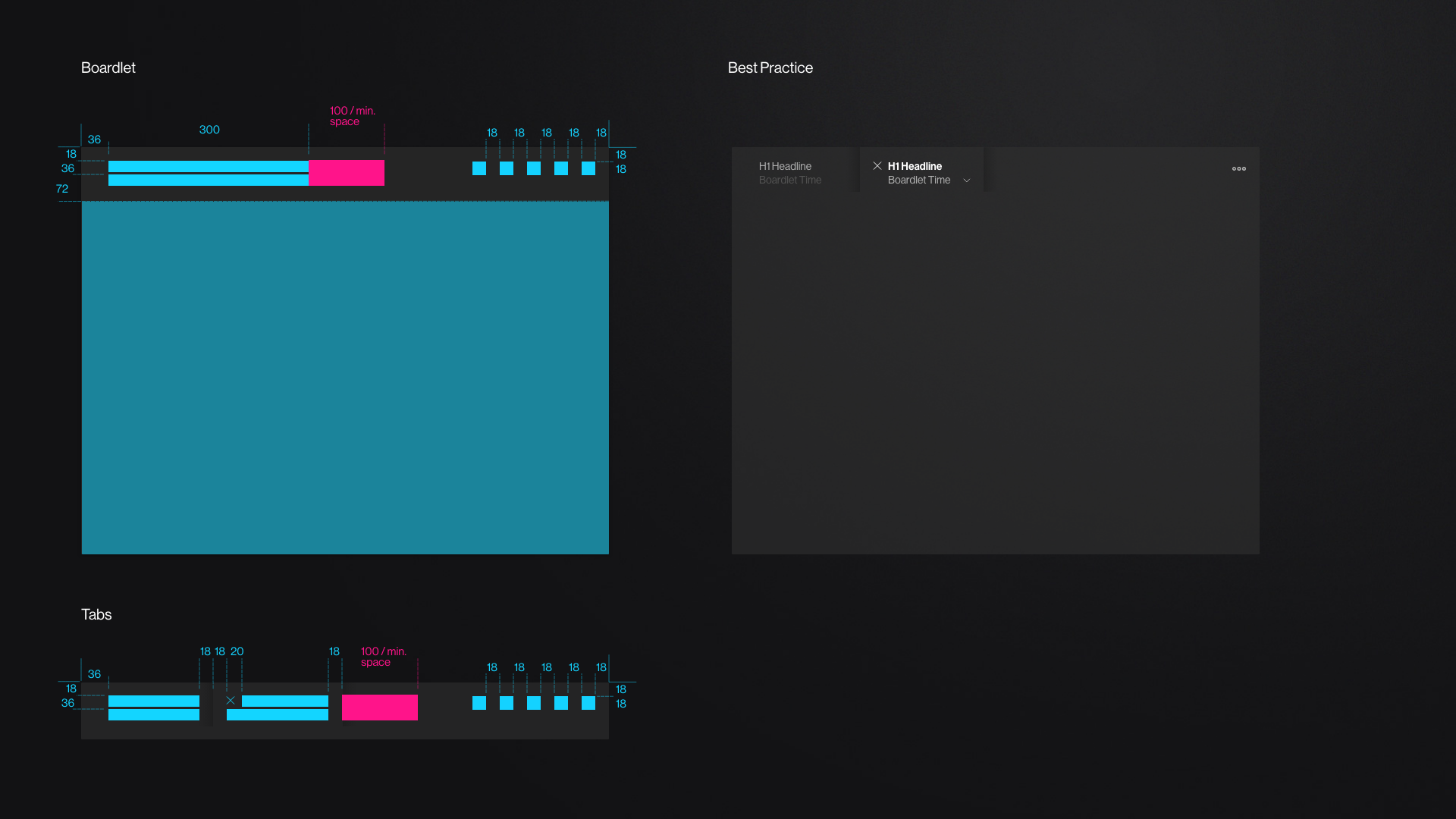The width and height of the screenshot is (1456, 819).
Task: Switch to the inactive H1 Headline tab
Action: pyautogui.click(x=789, y=172)
